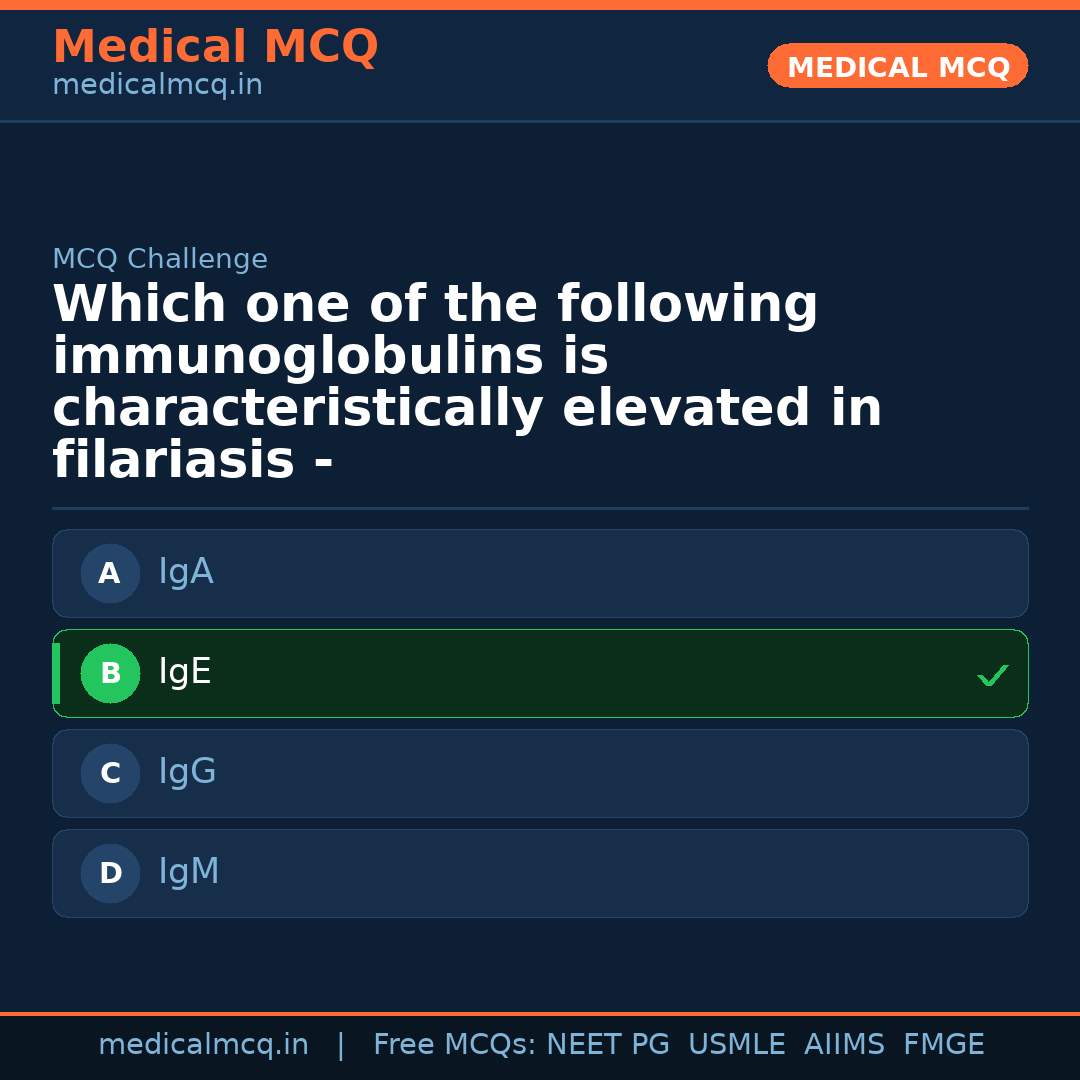
Task: Click the green checkmark icon
Action: pyautogui.click(x=992, y=676)
